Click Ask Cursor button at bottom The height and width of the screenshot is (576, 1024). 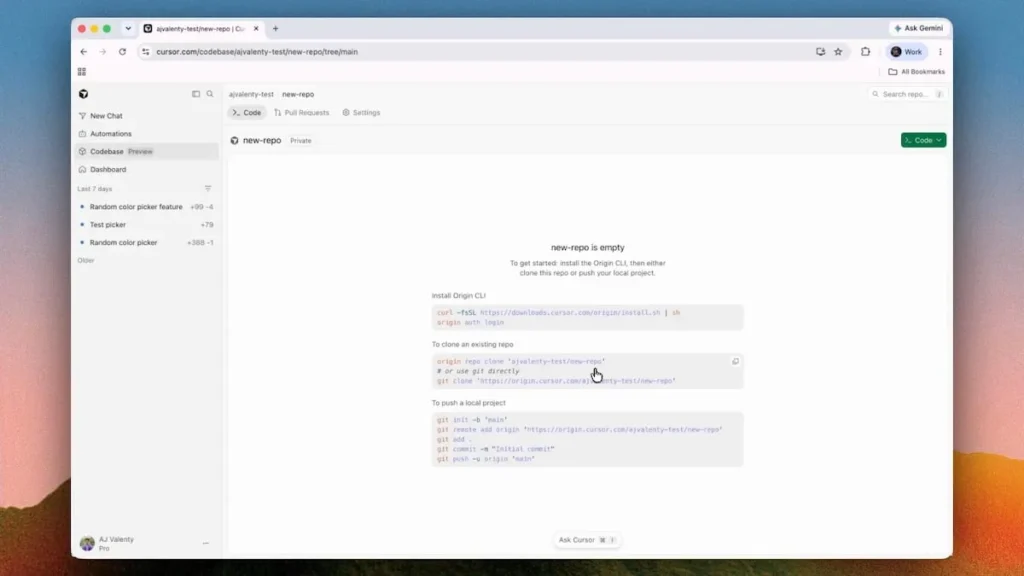(586, 540)
